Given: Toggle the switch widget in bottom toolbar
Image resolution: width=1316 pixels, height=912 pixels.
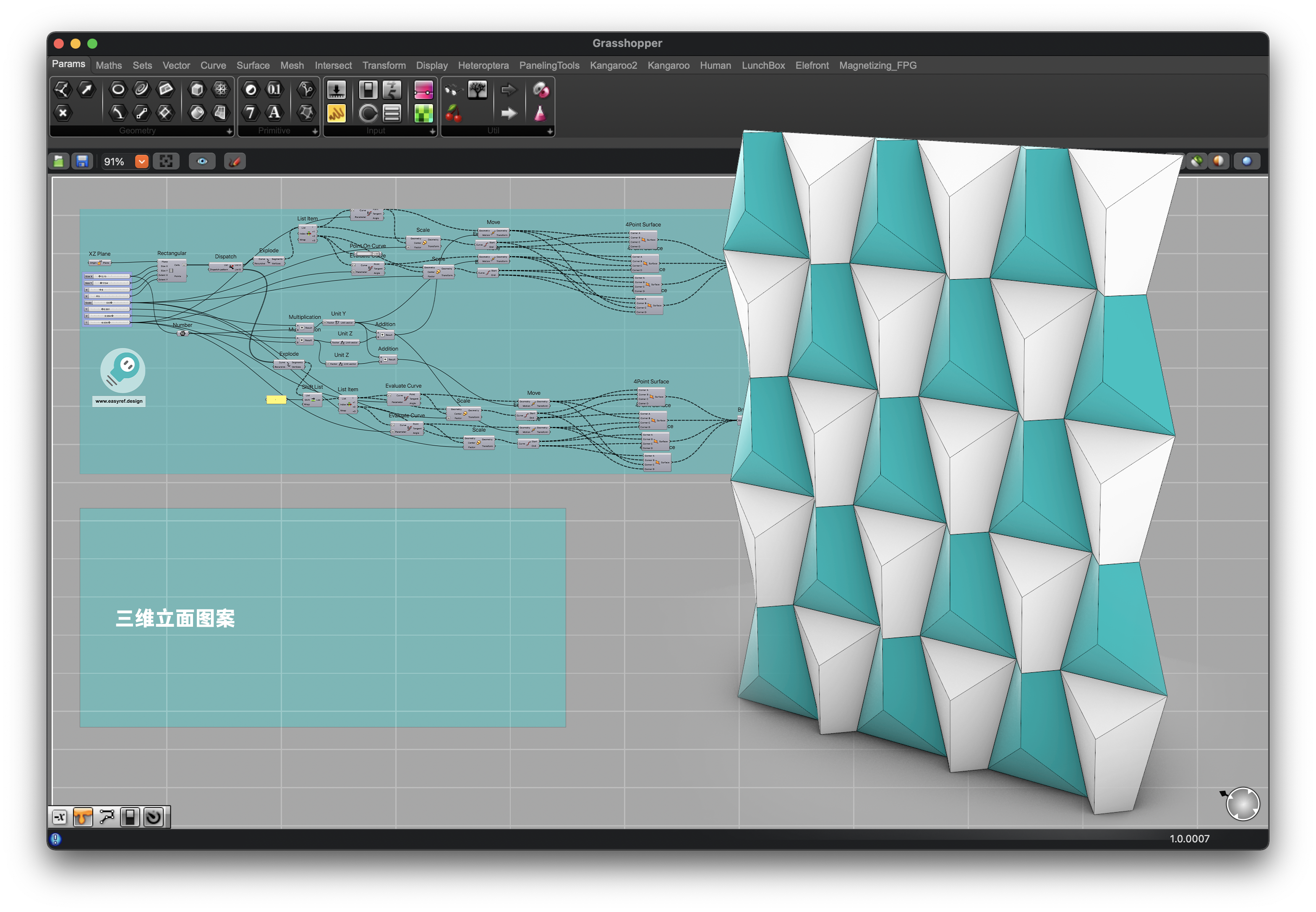Looking at the screenshot, I should click(x=130, y=817).
